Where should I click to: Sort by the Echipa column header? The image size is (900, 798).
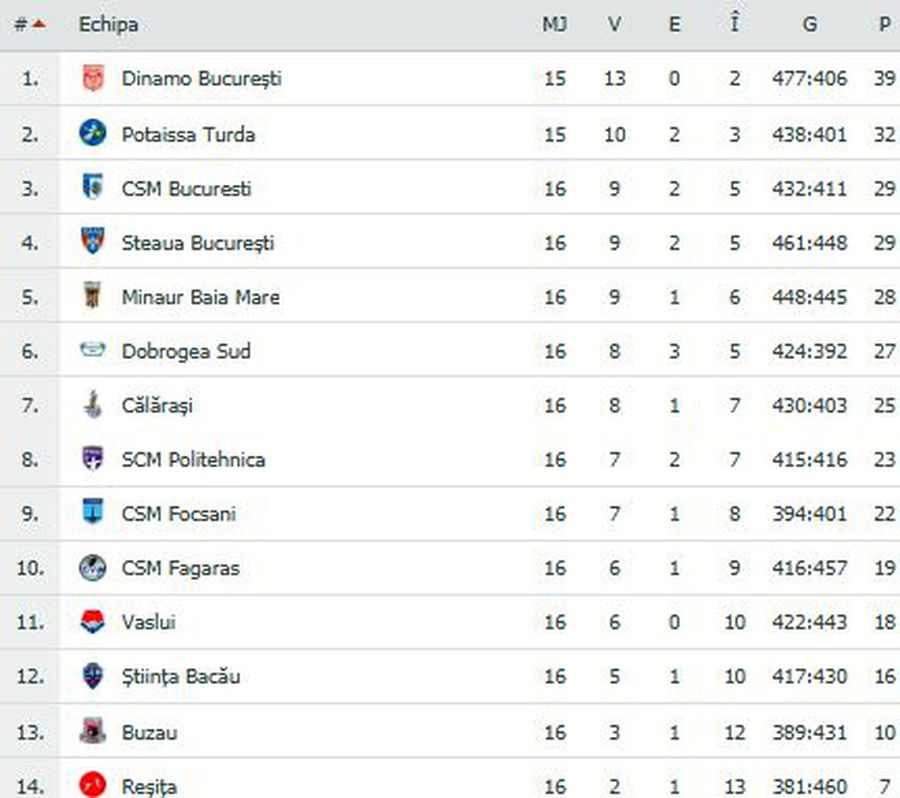pyautogui.click(x=108, y=25)
